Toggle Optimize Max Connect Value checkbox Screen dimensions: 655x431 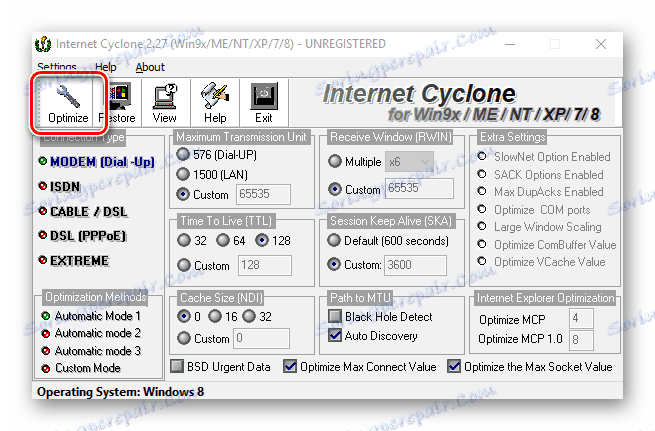point(290,367)
